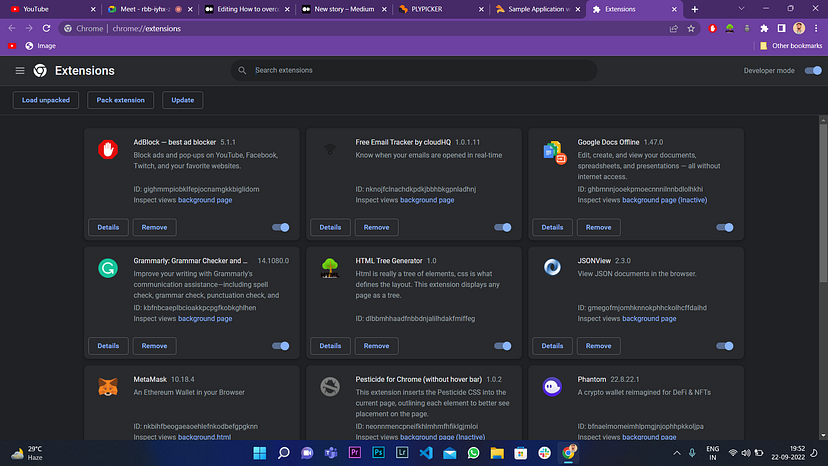Reload the page with the refresh icon

coord(46,29)
